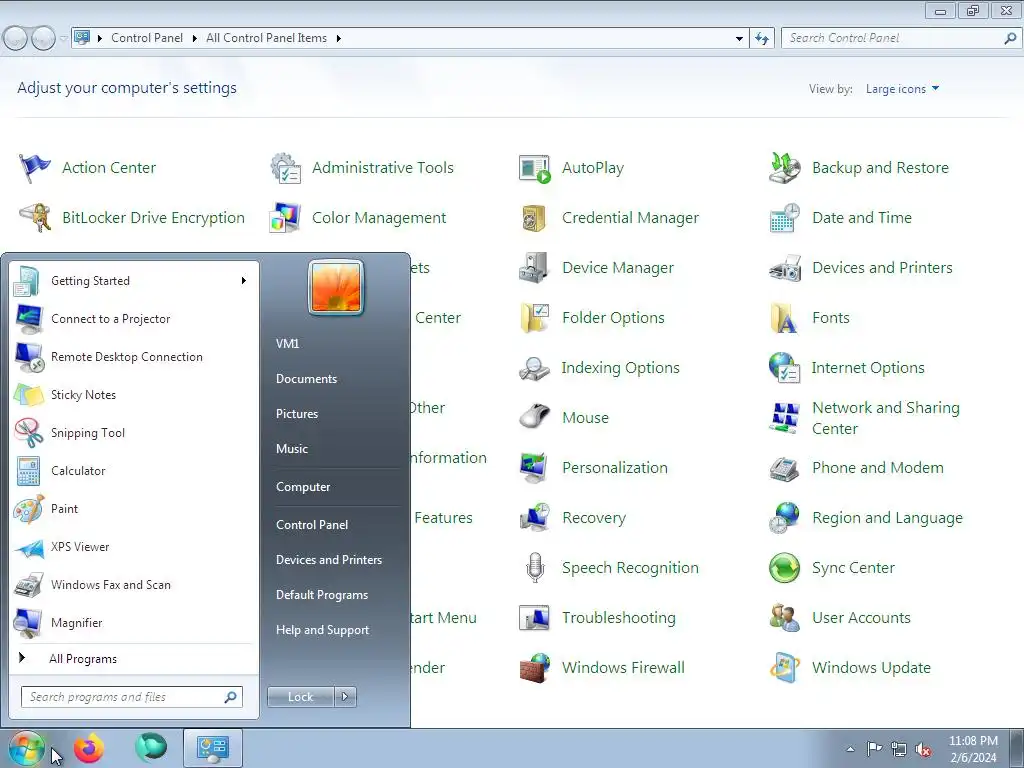Open Administrative Tools gear icon
The width and height of the screenshot is (1024, 768).
click(x=285, y=168)
